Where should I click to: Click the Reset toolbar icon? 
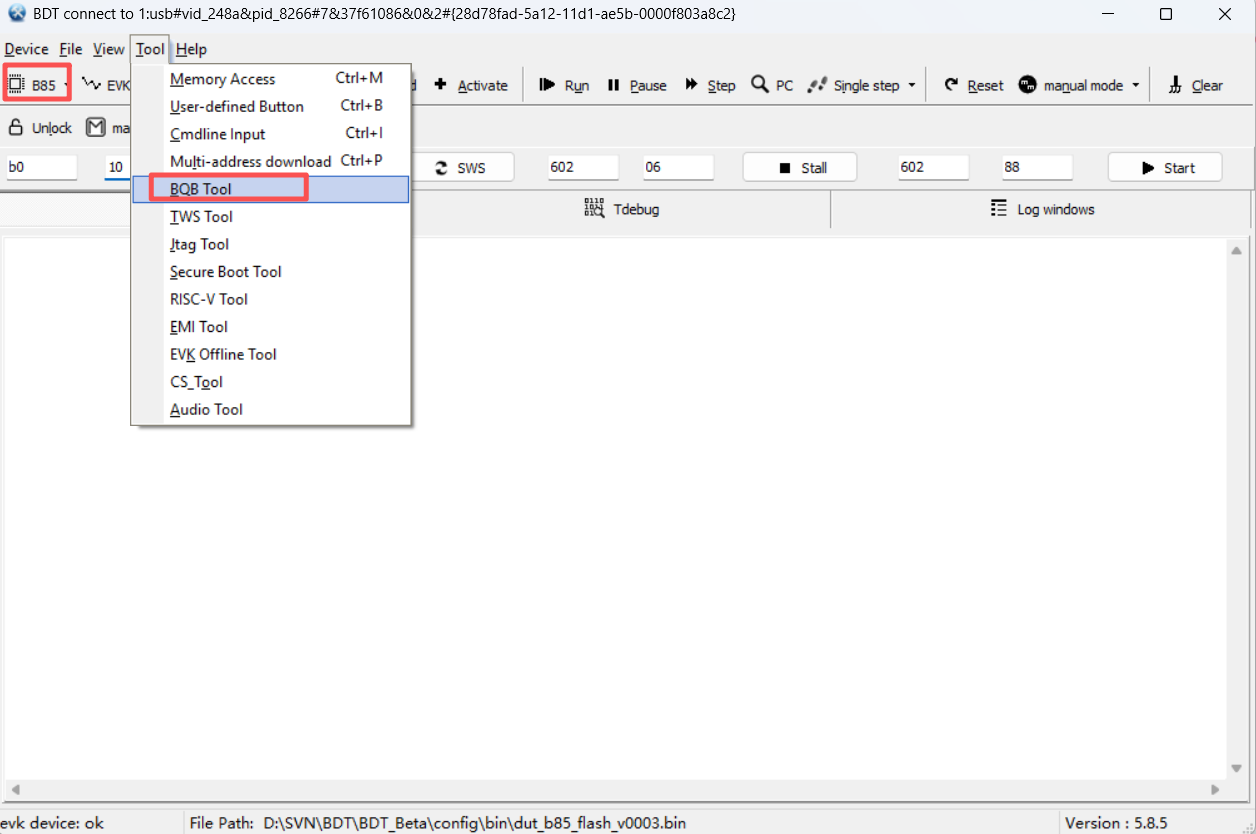[951, 85]
